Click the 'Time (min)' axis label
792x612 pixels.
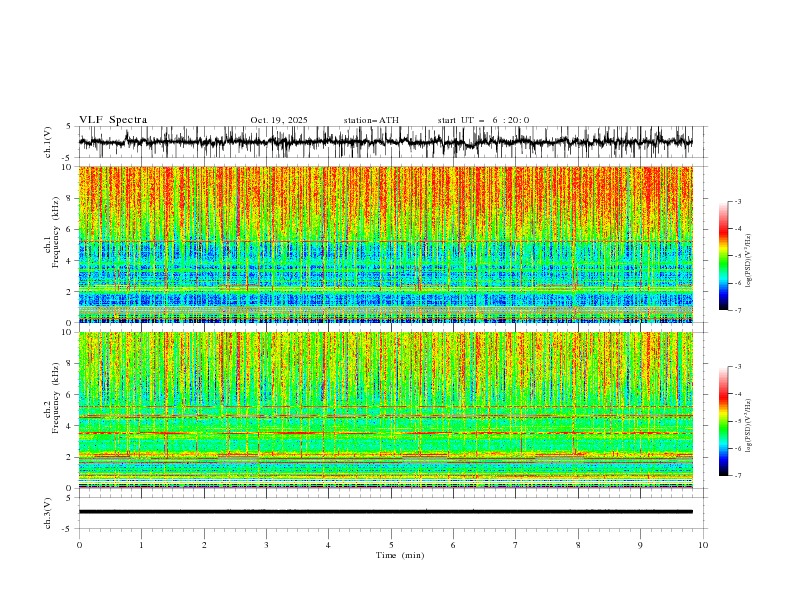point(400,555)
